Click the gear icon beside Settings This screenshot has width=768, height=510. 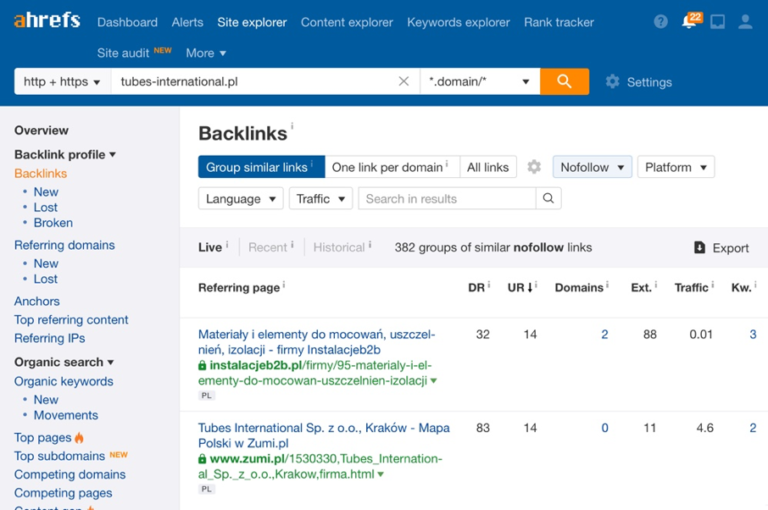coord(612,81)
